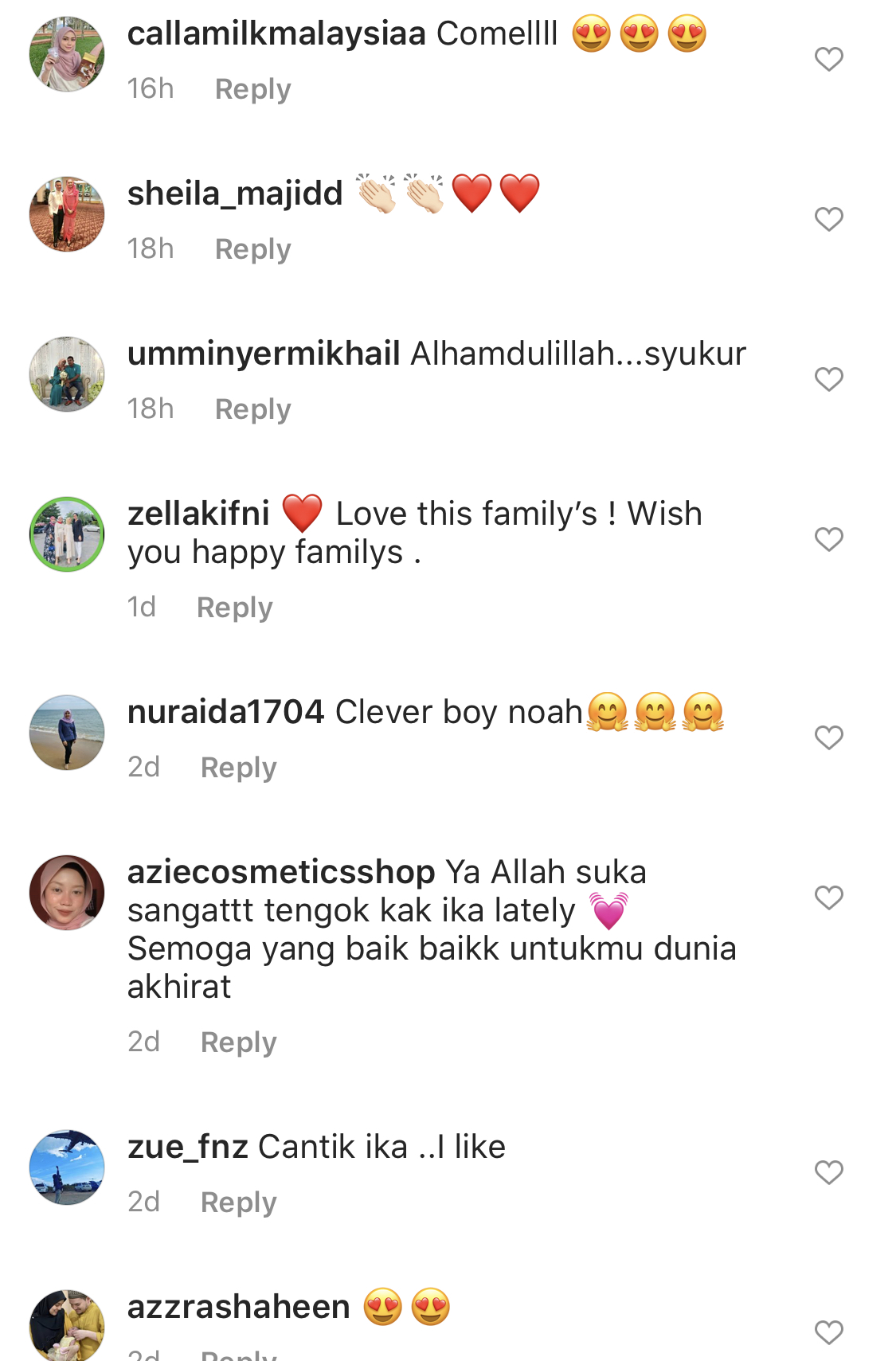Viewport: 896px width, 1361px height.
Task: Tap heart icon next to azzrashaheen's comment
Action: click(x=828, y=1332)
